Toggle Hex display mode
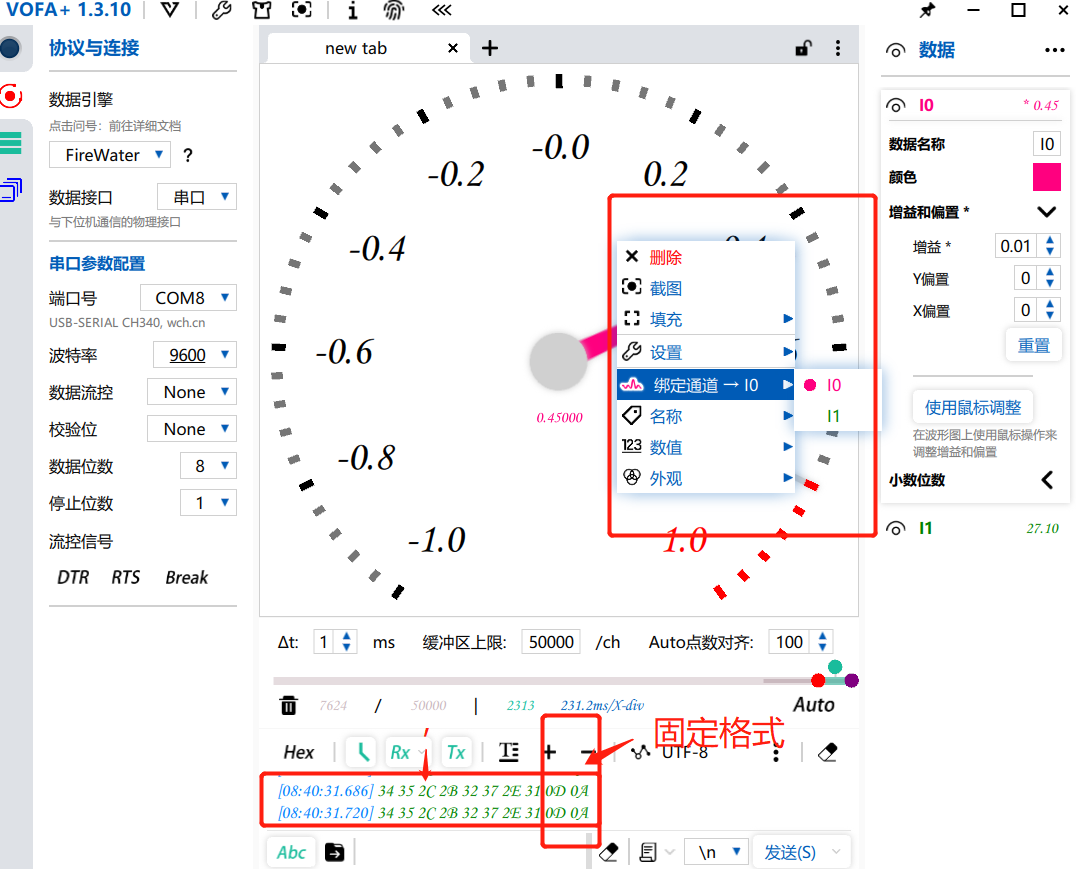 click(x=297, y=752)
